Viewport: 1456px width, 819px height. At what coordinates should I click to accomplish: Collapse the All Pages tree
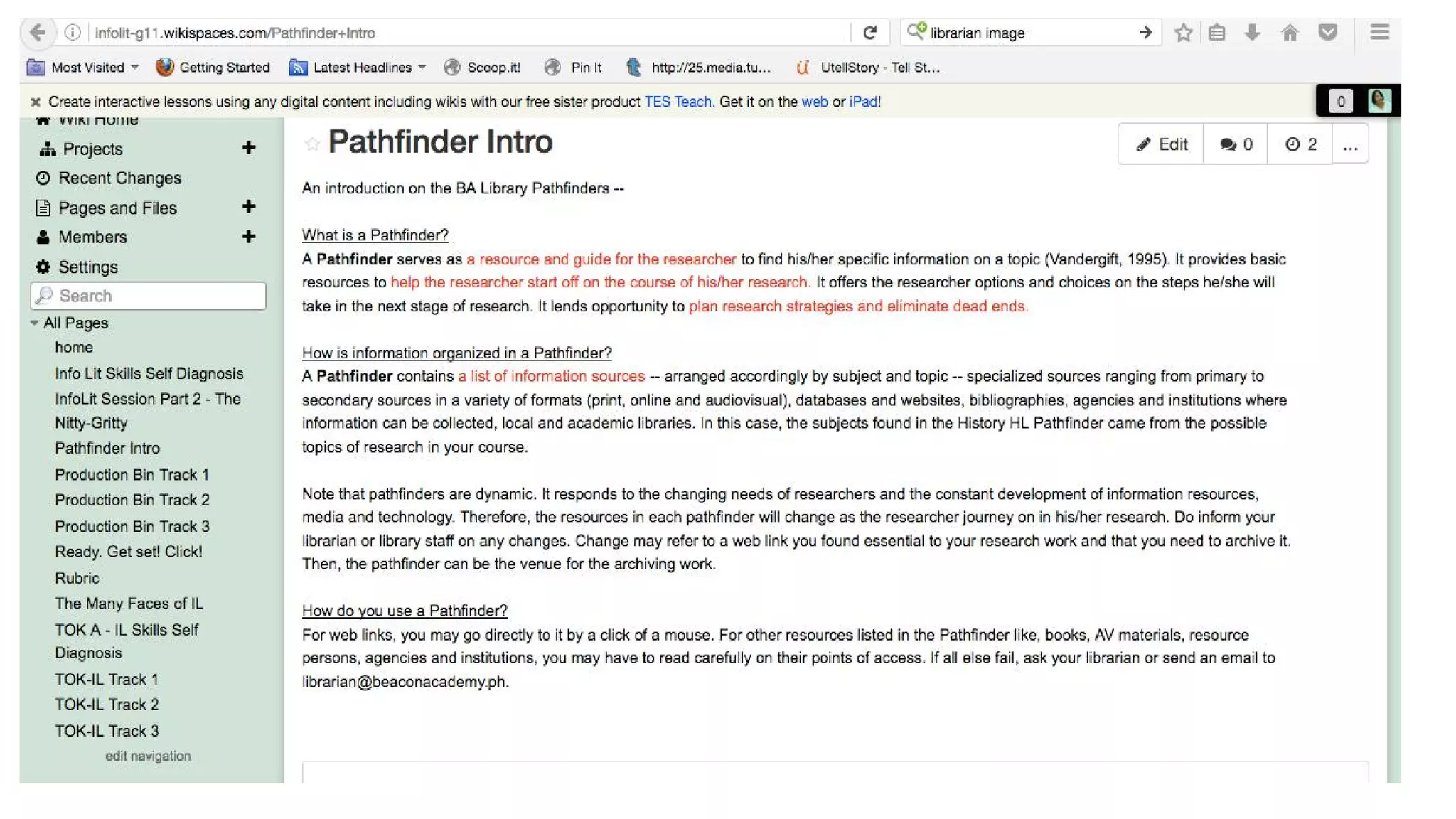(34, 323)
